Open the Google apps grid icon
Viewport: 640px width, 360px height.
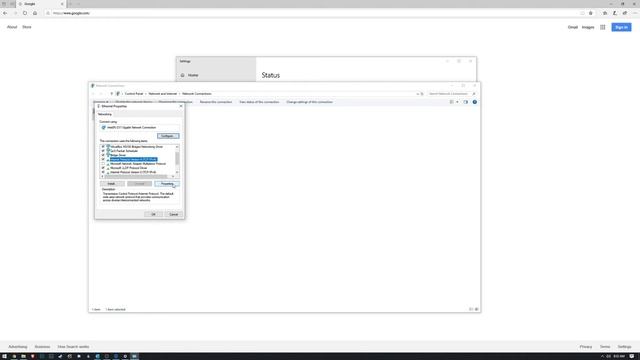tap(603, 27)
